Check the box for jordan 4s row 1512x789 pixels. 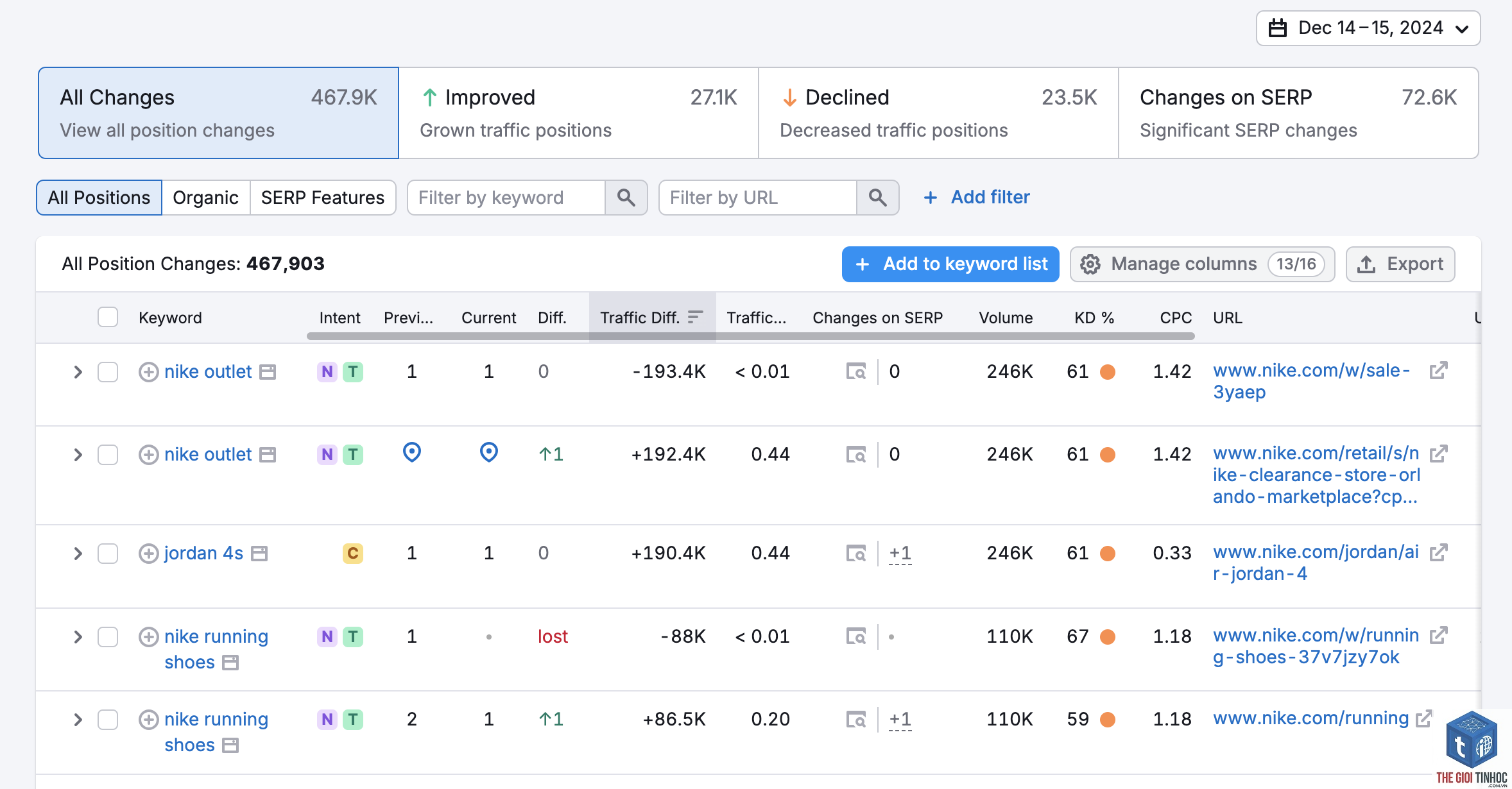click(x=108, y=554)
